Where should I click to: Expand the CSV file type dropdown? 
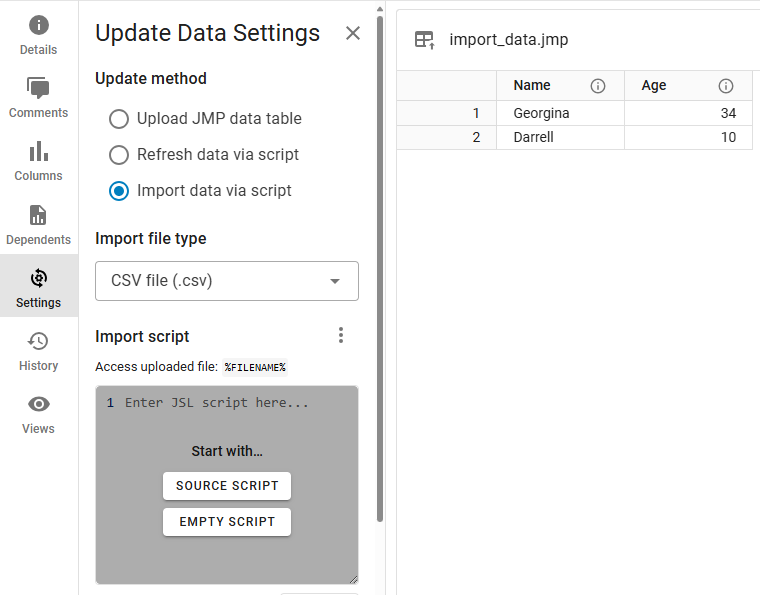click(x=227, y=281)
